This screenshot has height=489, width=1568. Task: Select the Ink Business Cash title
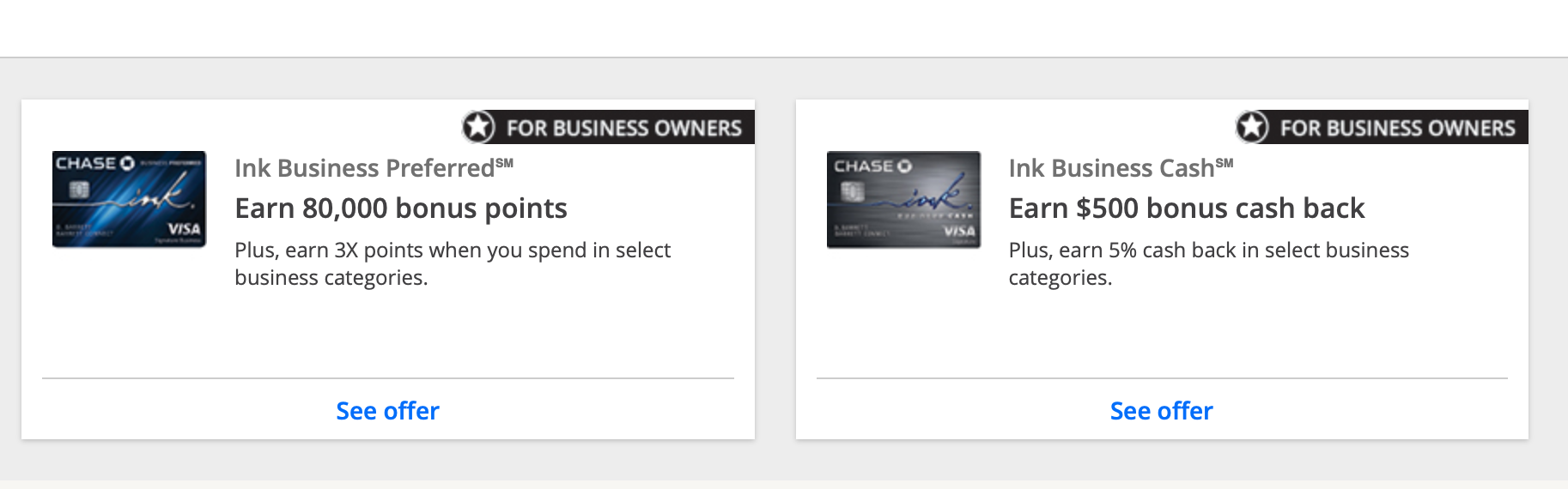(x=1121, y=168)
